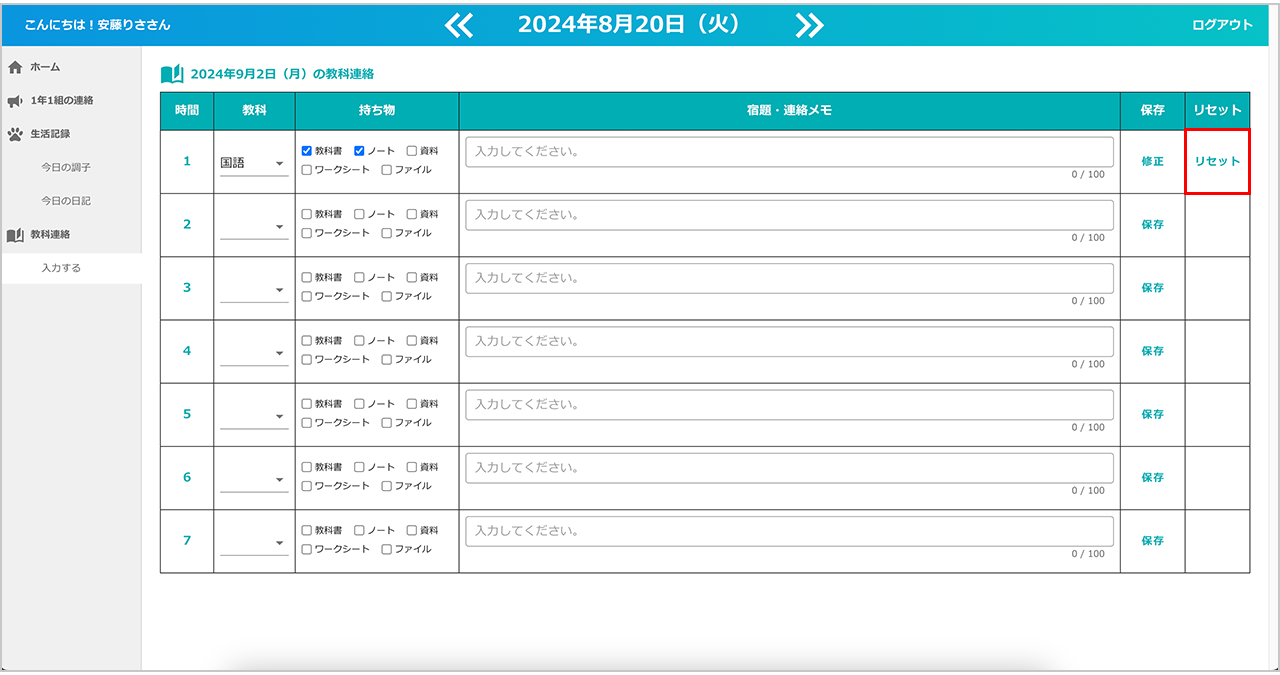
Task: Uncheck 教科書 checkbox in period 1
Action: (x=307, y=151)
